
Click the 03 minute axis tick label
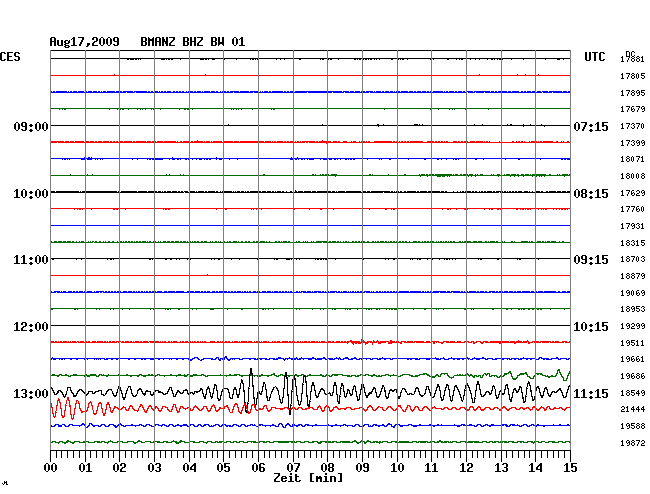(x=154, y=468)
